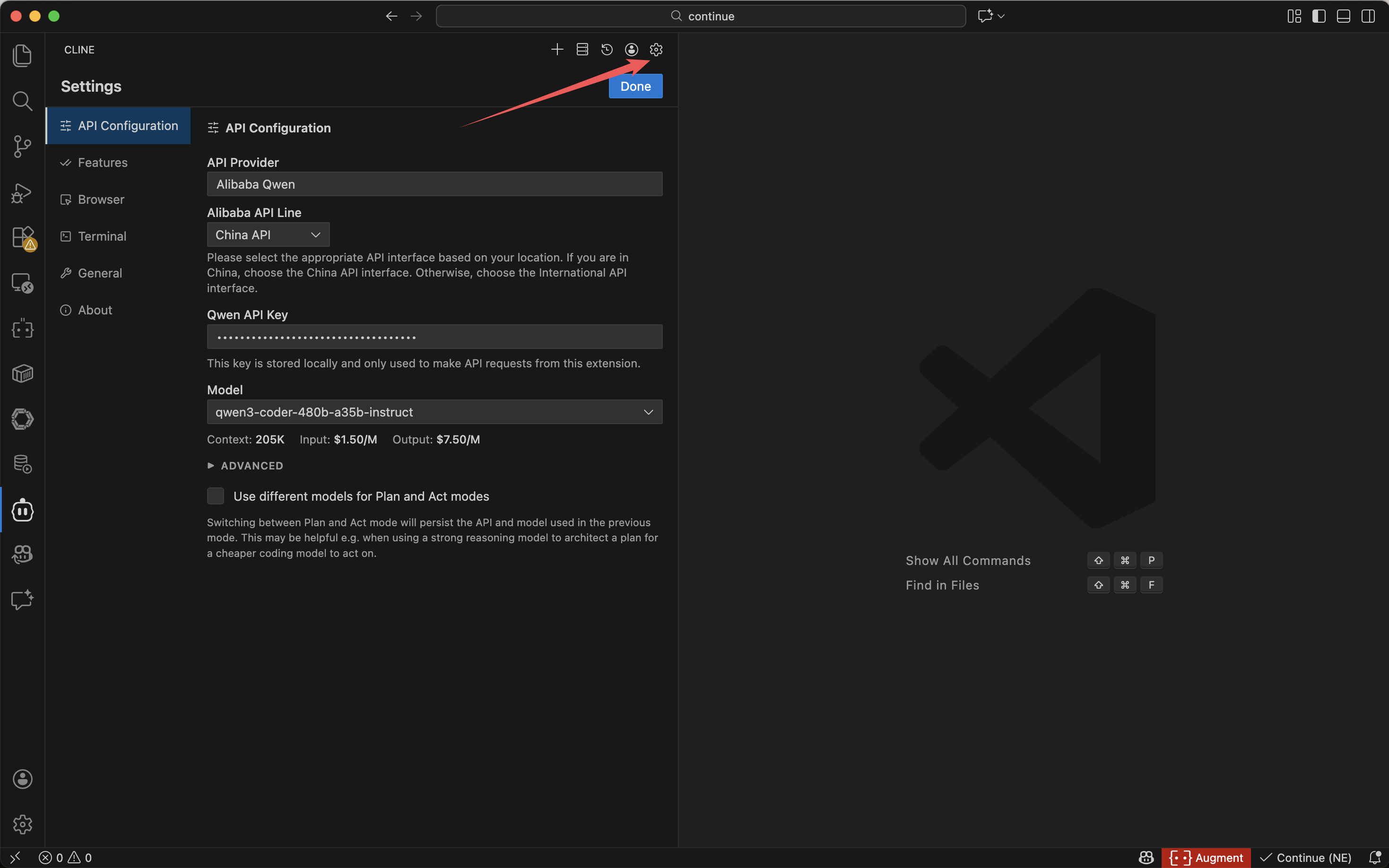Click the Cline settings gear icon
This screenshot has height=868, width=1389.
click(x=656, y=50)
